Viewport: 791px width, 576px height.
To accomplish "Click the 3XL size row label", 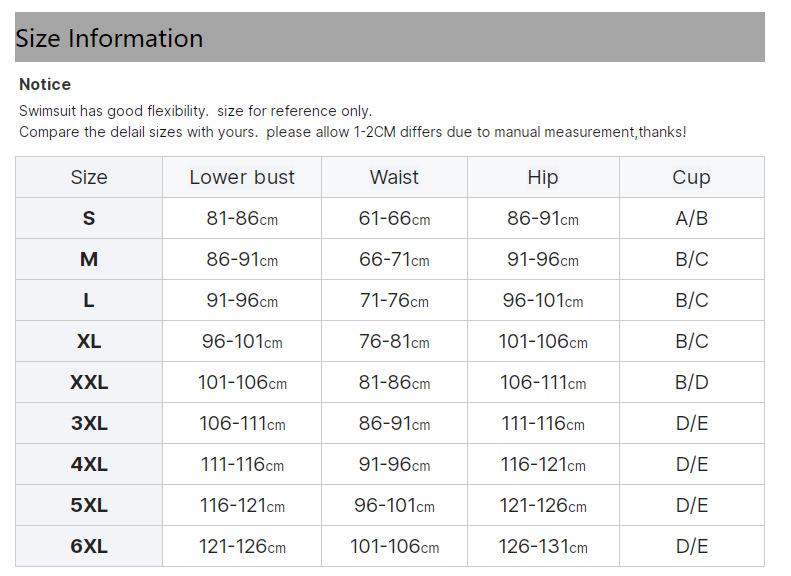I will (x=89, y=424).
